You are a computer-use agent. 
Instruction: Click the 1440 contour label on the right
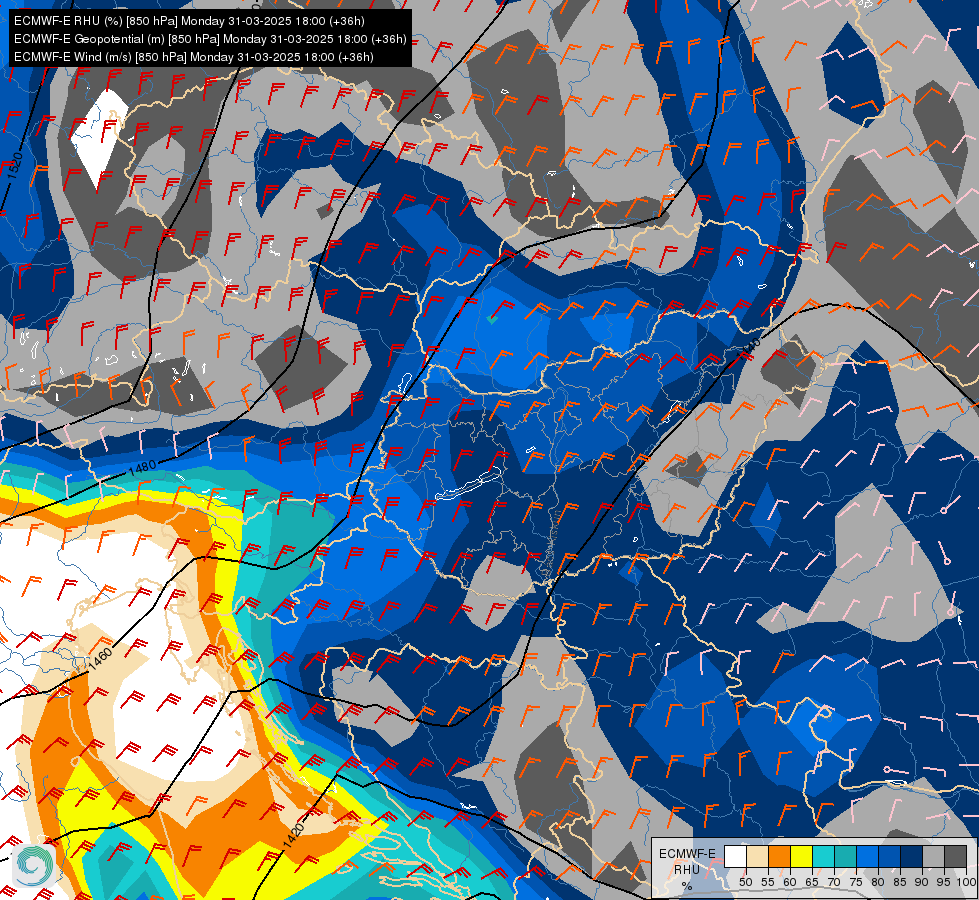point(749,349)
